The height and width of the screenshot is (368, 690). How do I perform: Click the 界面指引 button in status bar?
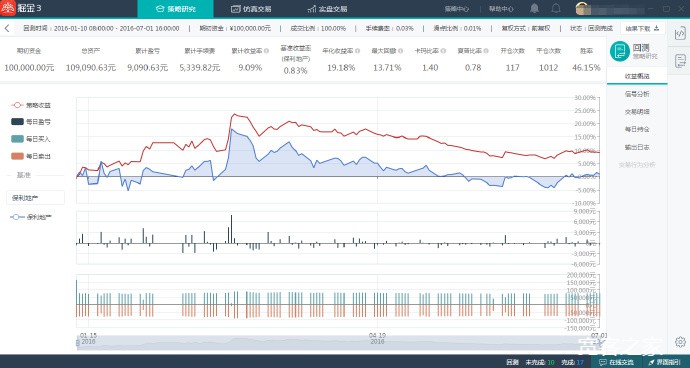666,362
